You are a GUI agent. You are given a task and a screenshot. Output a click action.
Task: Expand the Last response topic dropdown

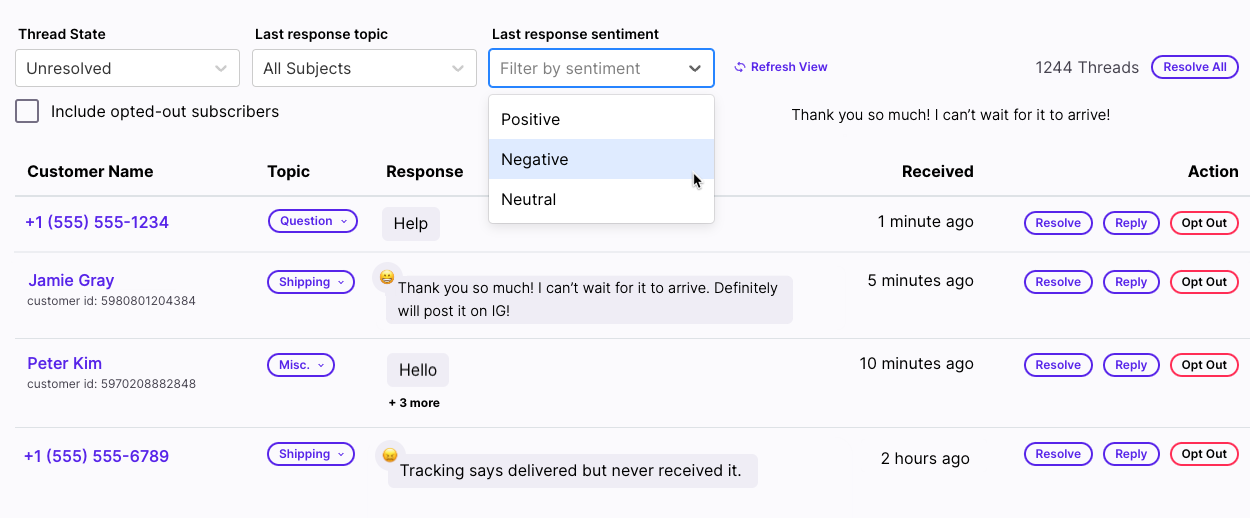point(364,68)
